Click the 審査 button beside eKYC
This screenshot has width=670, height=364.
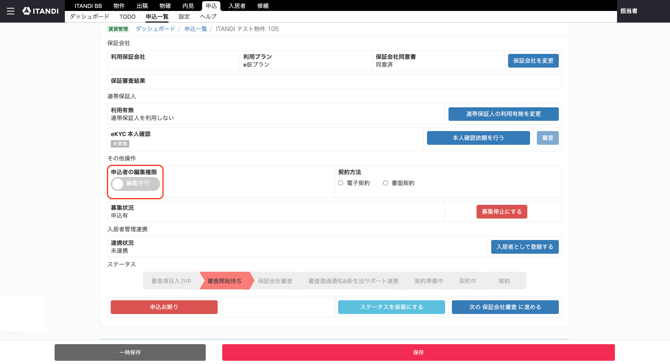(x=547, y=138)
